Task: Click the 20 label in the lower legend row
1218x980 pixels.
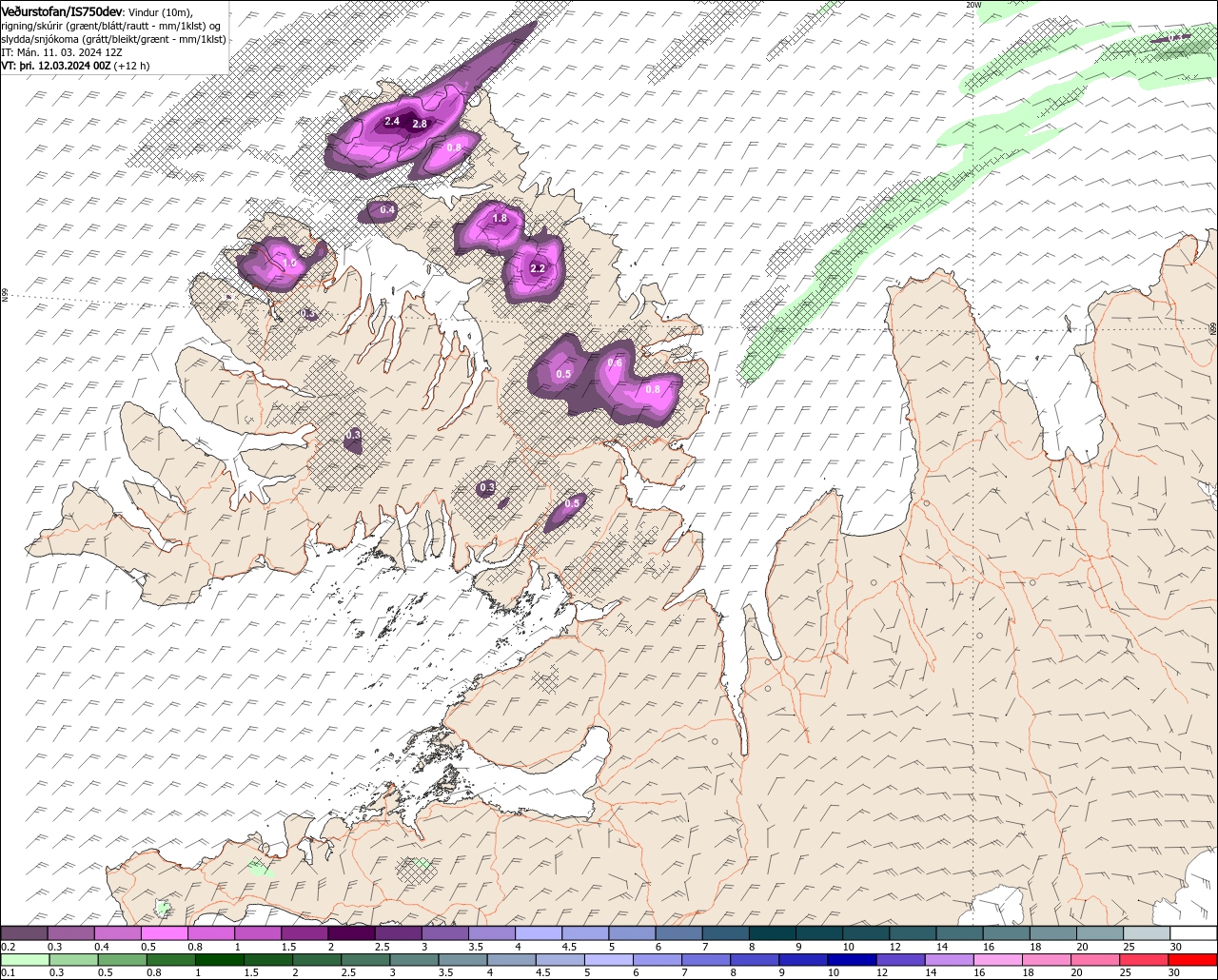Action: 1076,972
